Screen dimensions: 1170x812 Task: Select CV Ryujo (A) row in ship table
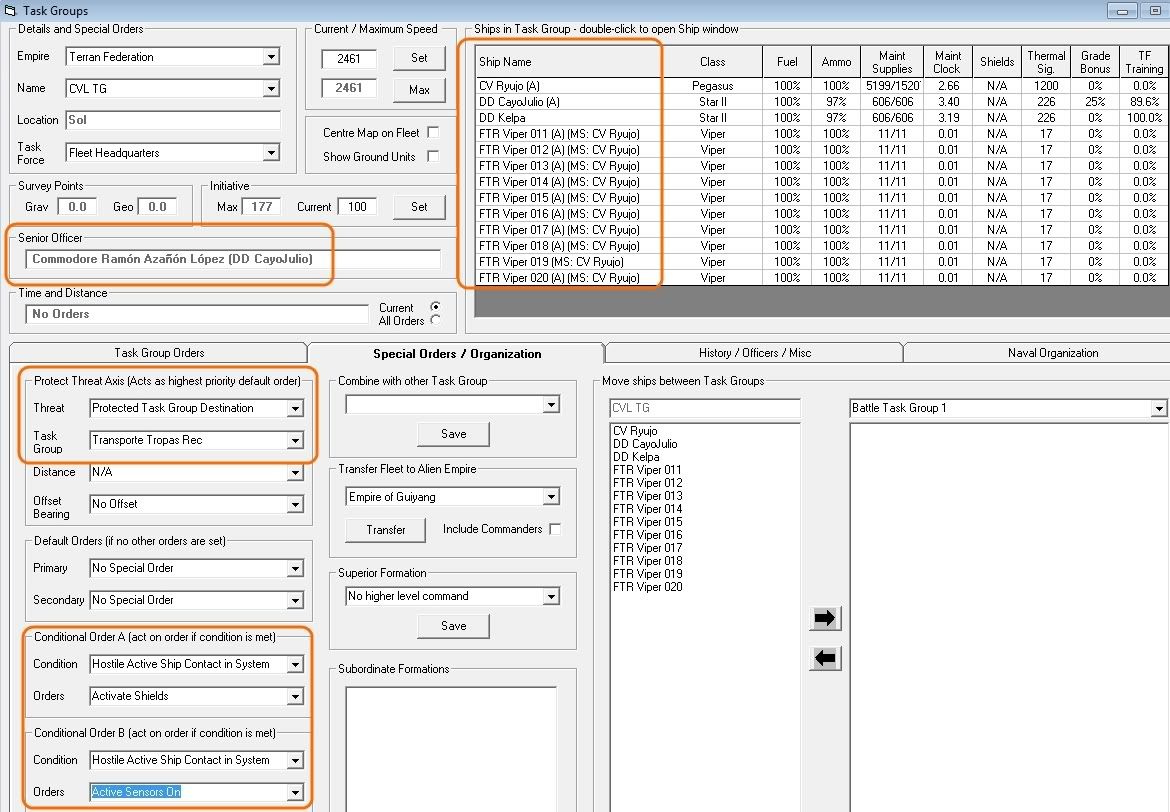[x=822, y=86]
